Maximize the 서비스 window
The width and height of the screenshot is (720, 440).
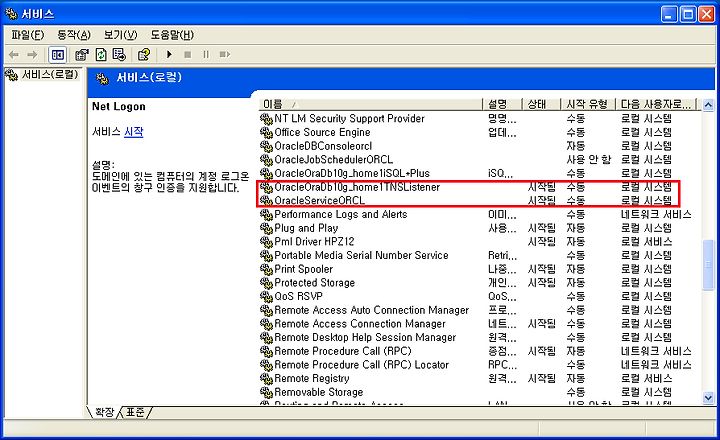pyautogui.click(x=688, y=15)
